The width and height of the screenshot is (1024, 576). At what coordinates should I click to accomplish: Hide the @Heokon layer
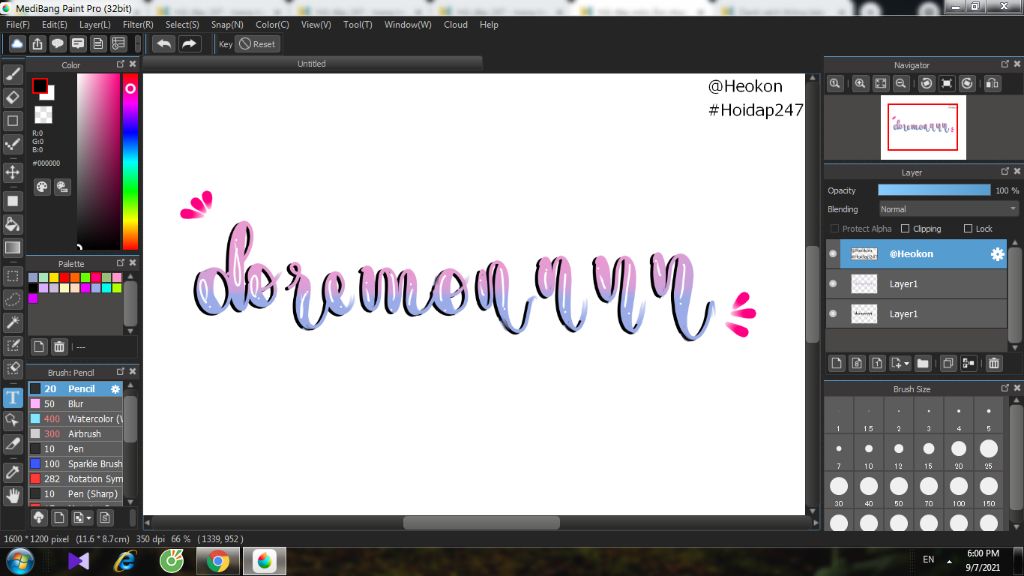coord(833,254)
